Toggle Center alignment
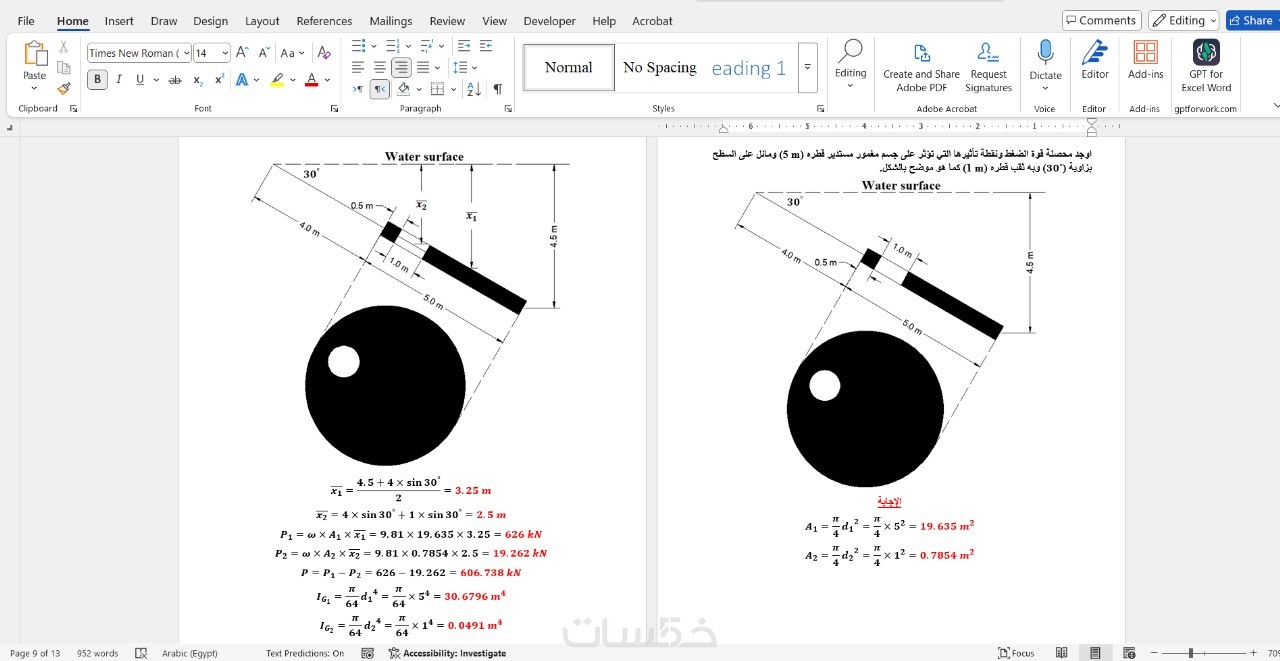The width and height of the screenshot is (1280, 661). pos(380,67)
